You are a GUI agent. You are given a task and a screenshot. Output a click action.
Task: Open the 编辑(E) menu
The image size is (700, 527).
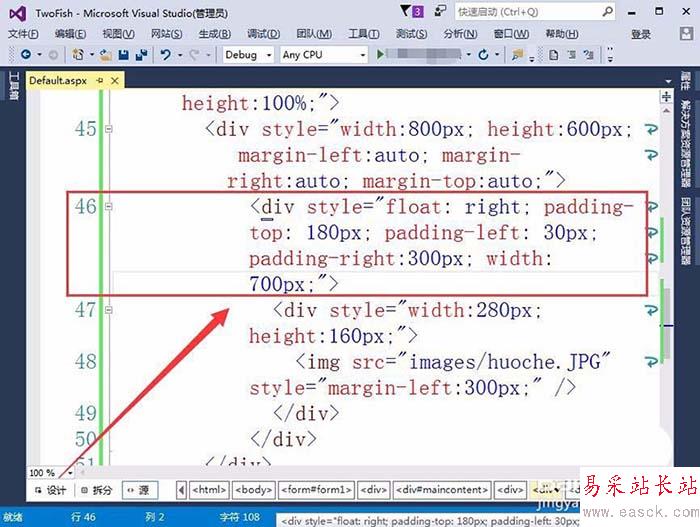70,34
